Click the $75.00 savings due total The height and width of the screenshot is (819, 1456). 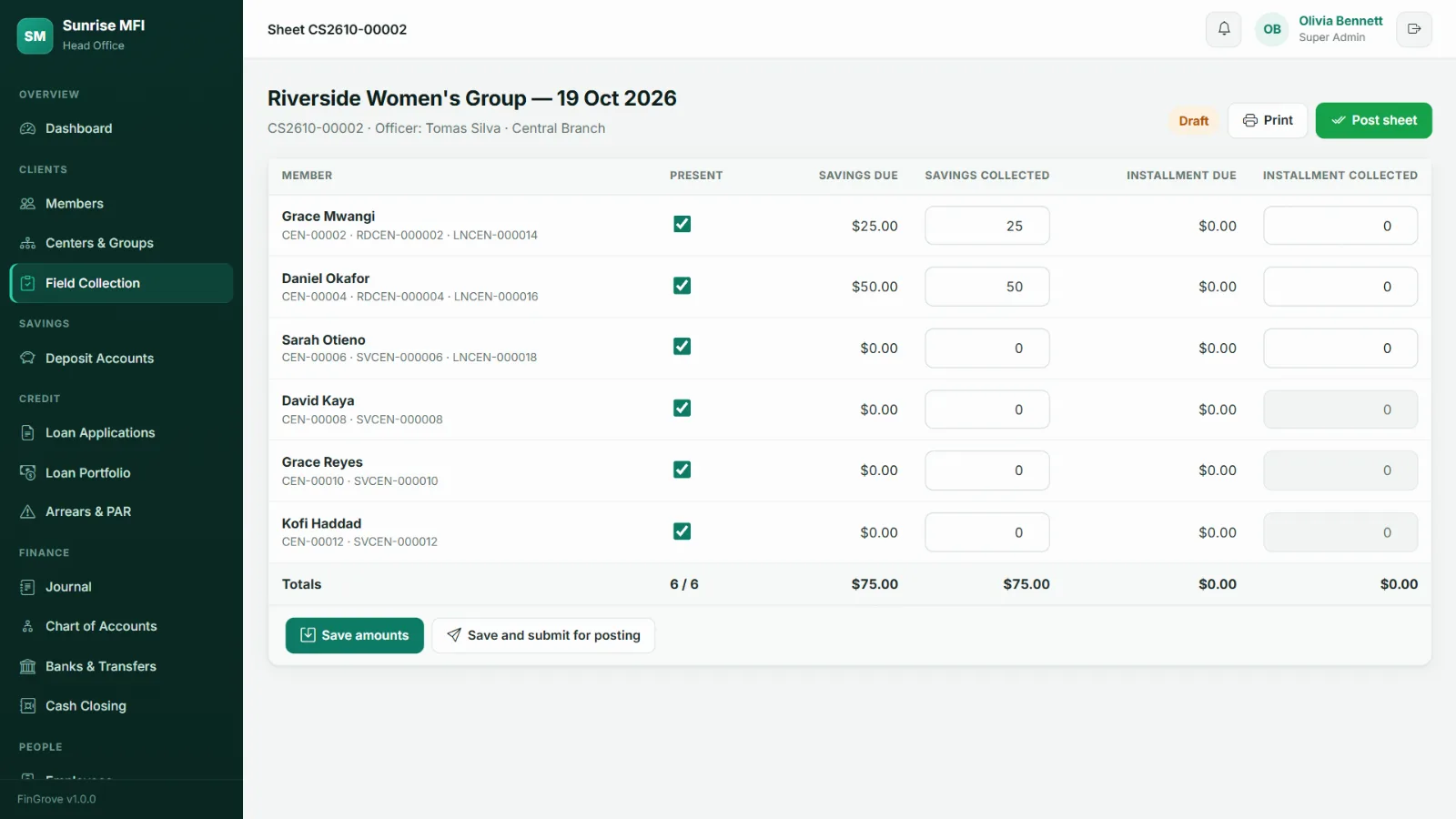tap(875, 584)
